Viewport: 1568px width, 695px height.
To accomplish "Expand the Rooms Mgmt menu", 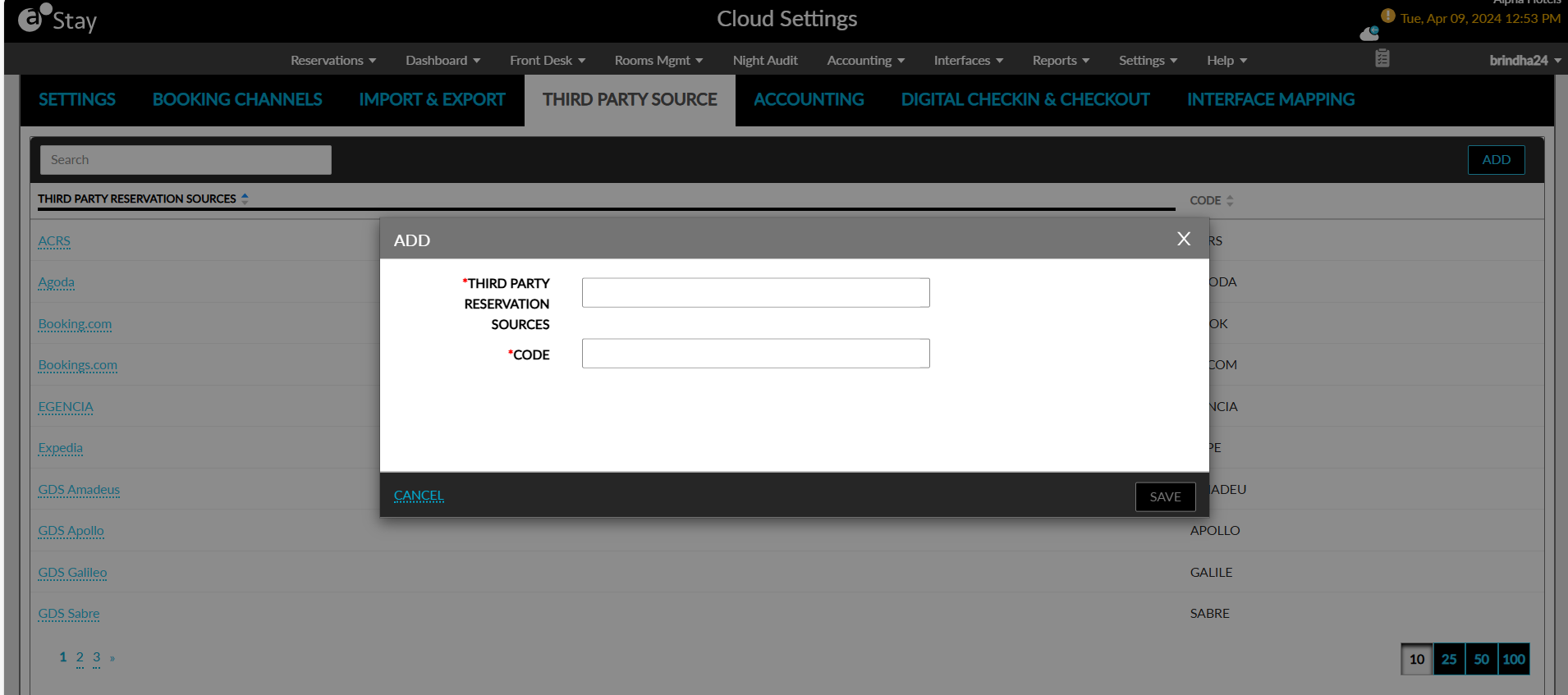I will pos(658,60).
